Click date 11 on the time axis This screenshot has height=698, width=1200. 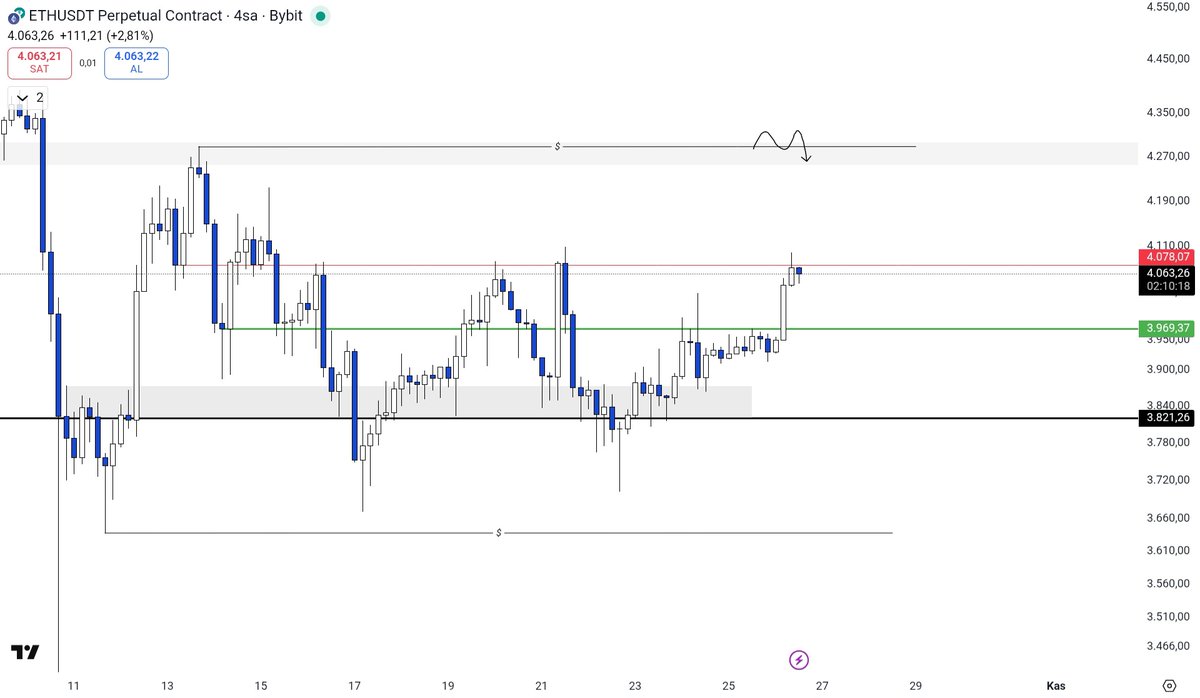[x=73, y=686]
